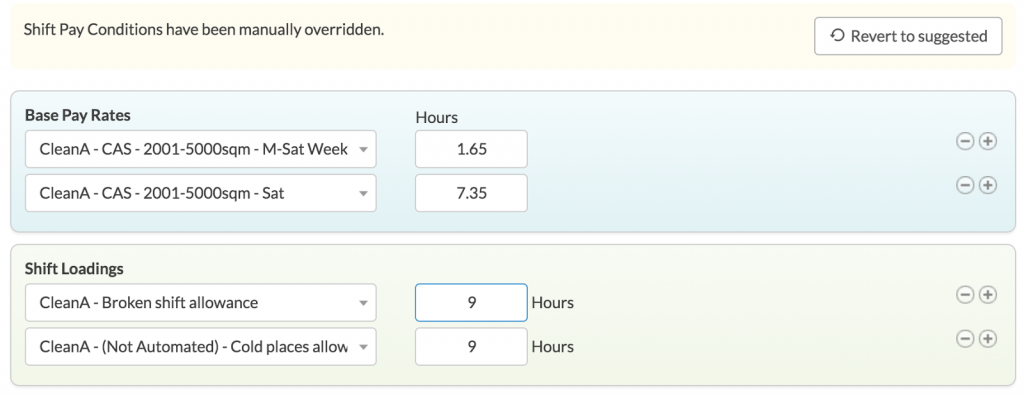1024x394 pixels.
Task: Add a row after M-Sat Week pay rate
Action: (988, 141)
